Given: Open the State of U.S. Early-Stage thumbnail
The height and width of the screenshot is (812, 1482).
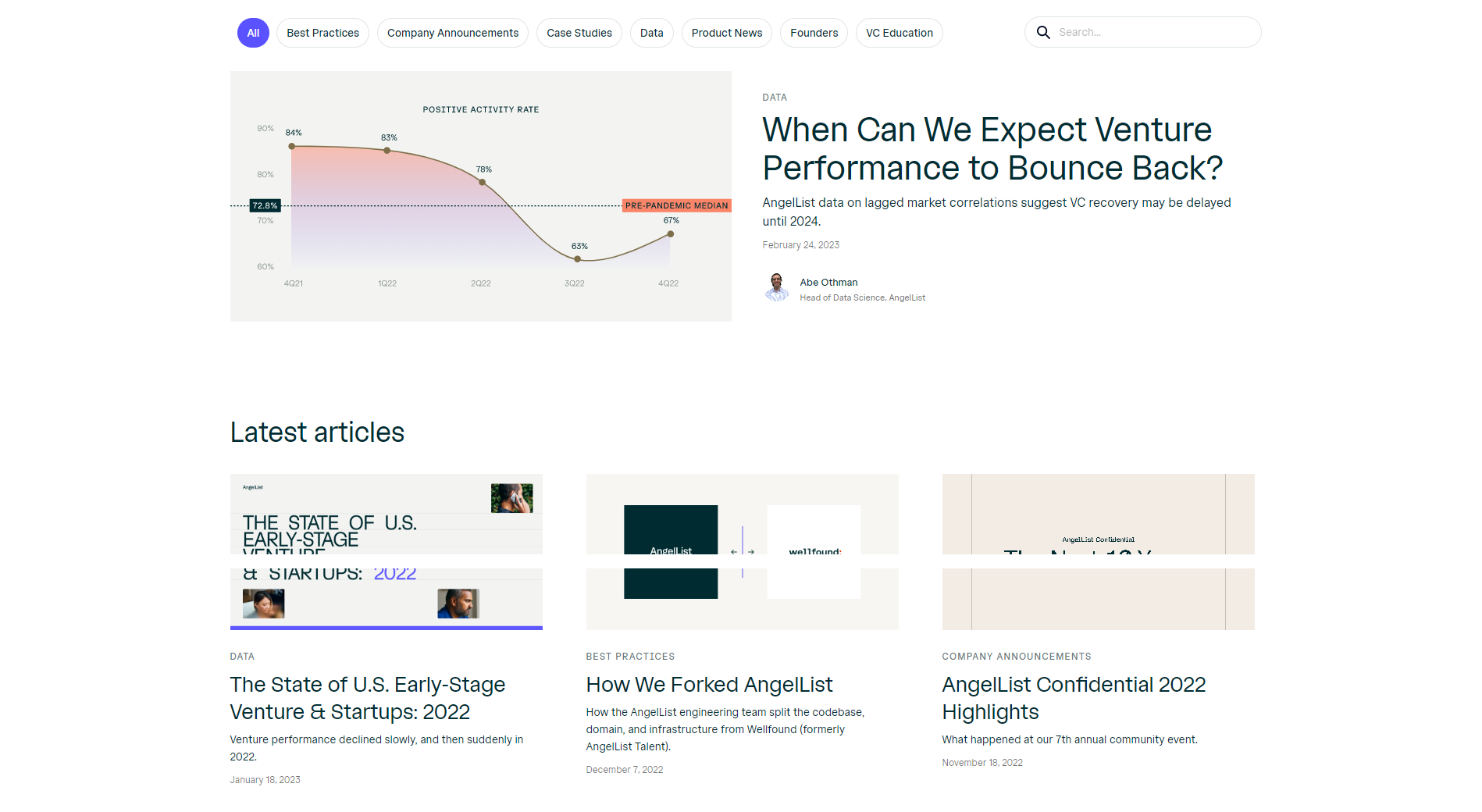Looking at the screenshot, I should pos(387,551).
